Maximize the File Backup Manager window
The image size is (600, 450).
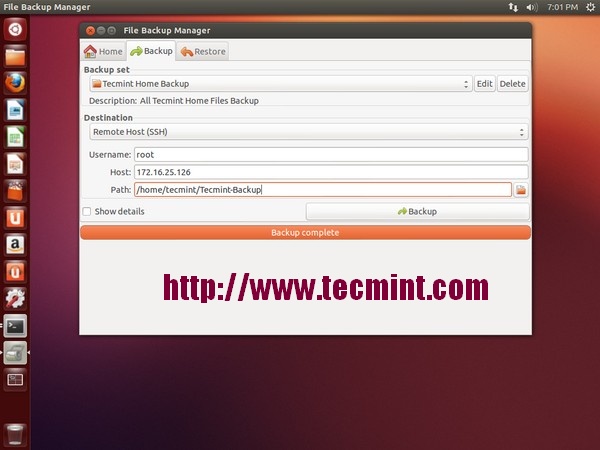(x=111, y=31)
